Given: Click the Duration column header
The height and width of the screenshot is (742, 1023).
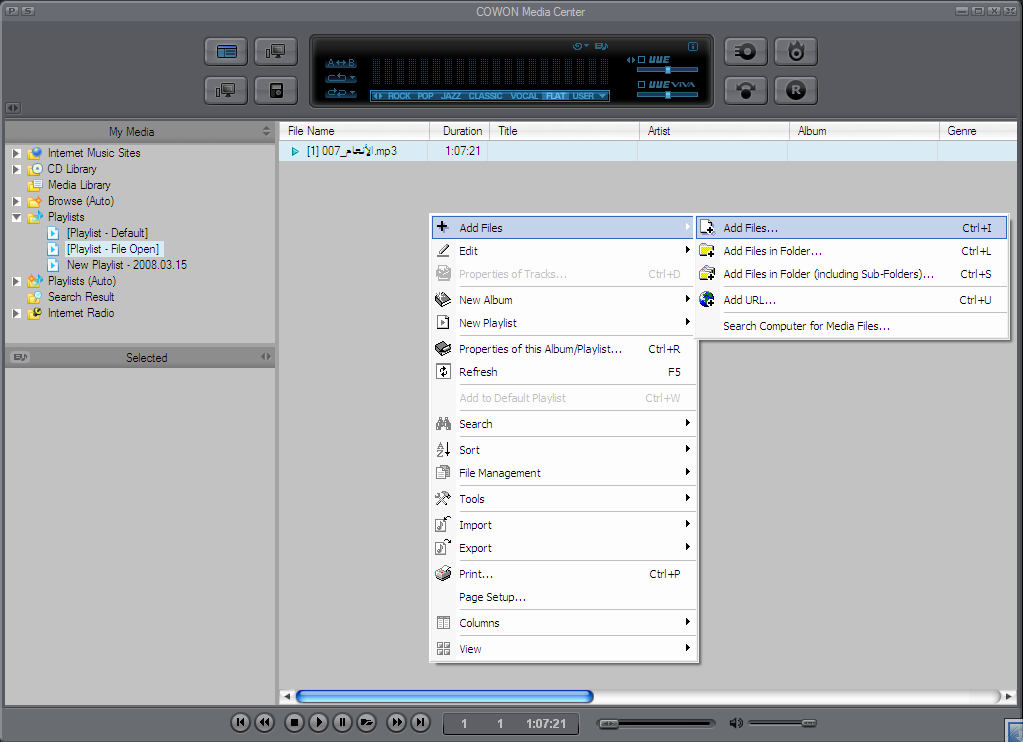Looking at the screenshot, I should [x=459, y=131].
